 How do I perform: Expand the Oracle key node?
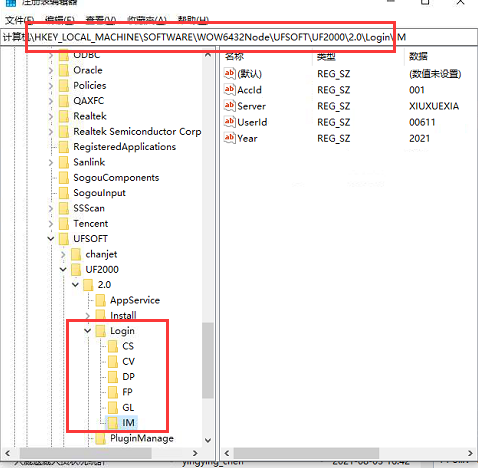(x=51, y=70)
